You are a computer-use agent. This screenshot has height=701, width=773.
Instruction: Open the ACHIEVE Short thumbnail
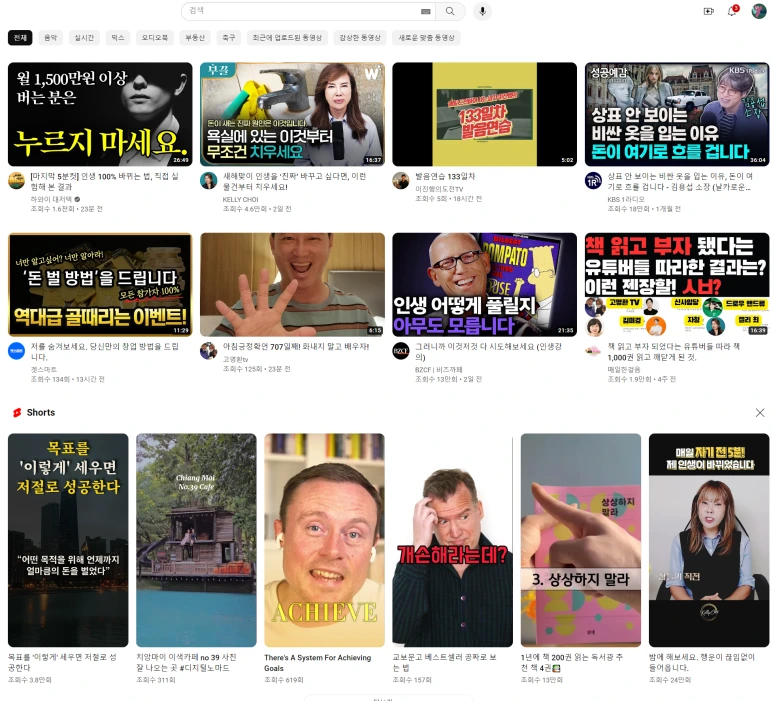click(x=324, y=540)
